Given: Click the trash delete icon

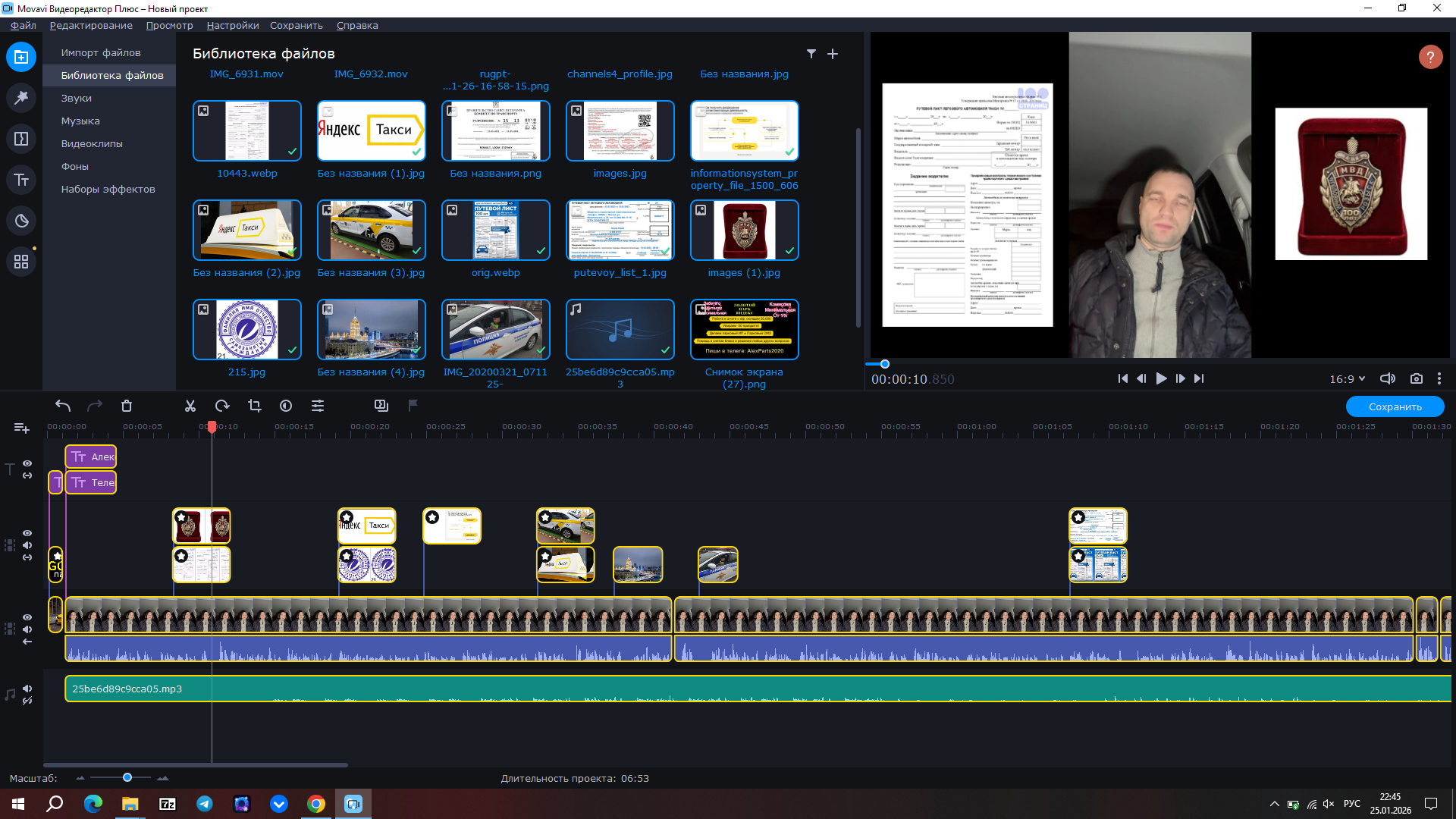Looking at the screenshot, I should (x=127, y=406).
